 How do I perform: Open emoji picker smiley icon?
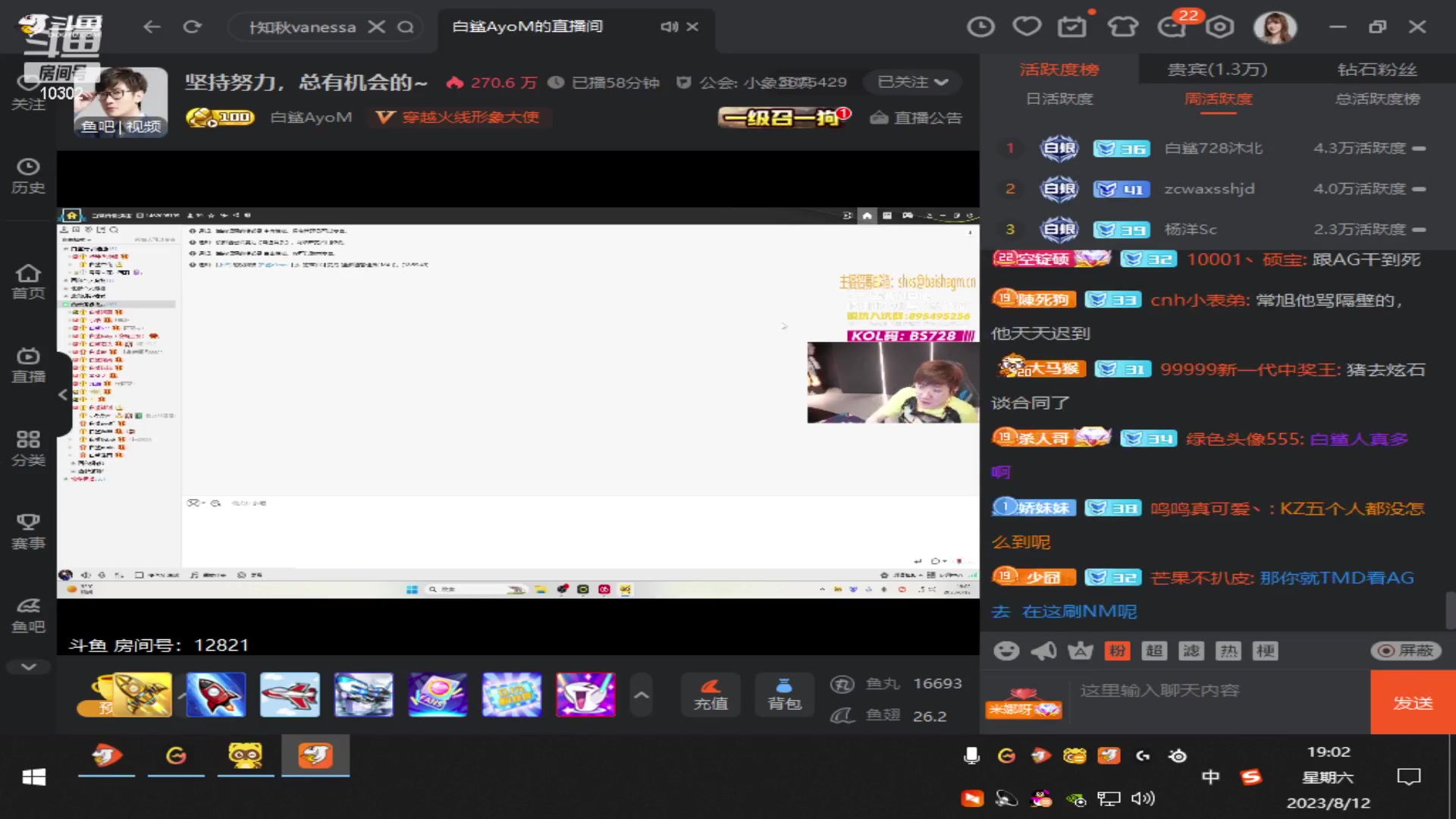1006,651
